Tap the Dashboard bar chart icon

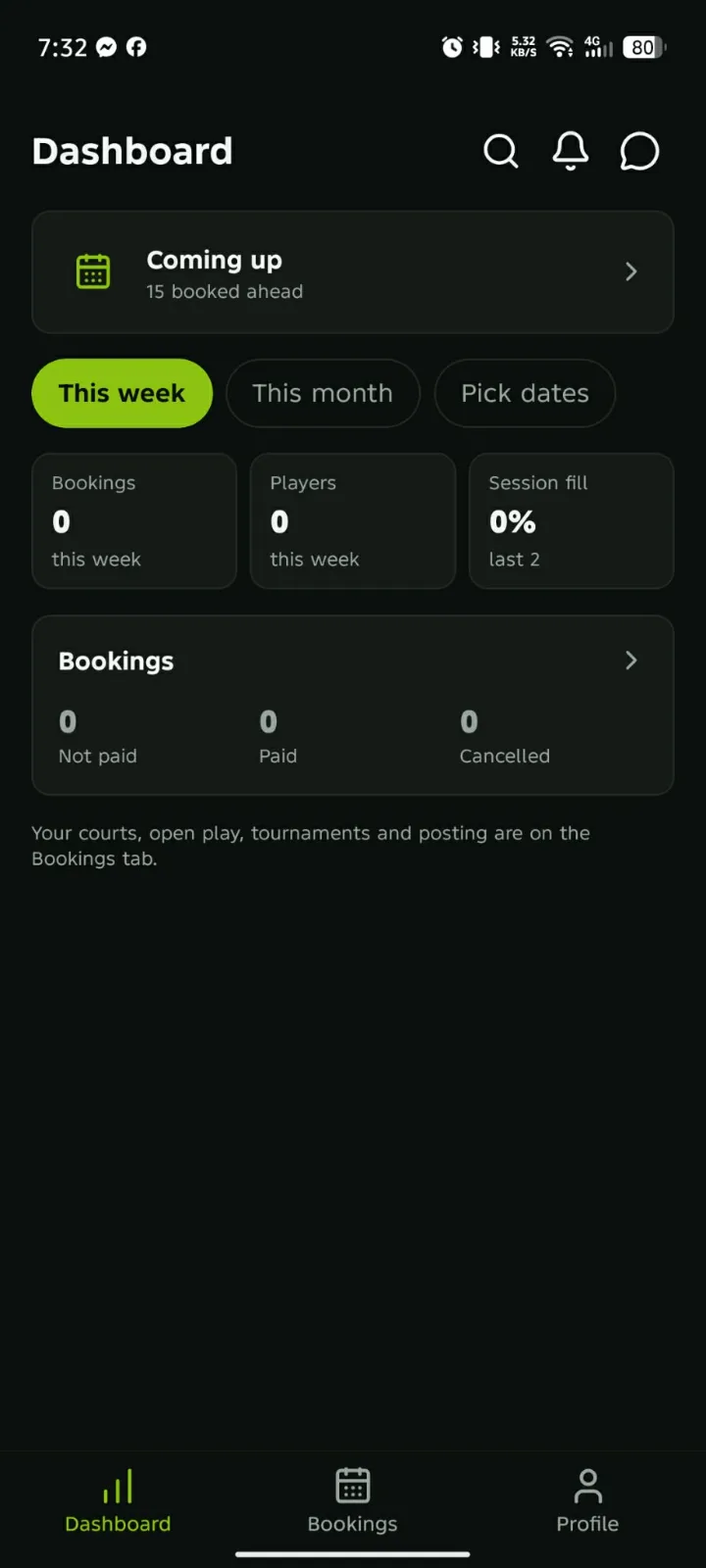118,1486
